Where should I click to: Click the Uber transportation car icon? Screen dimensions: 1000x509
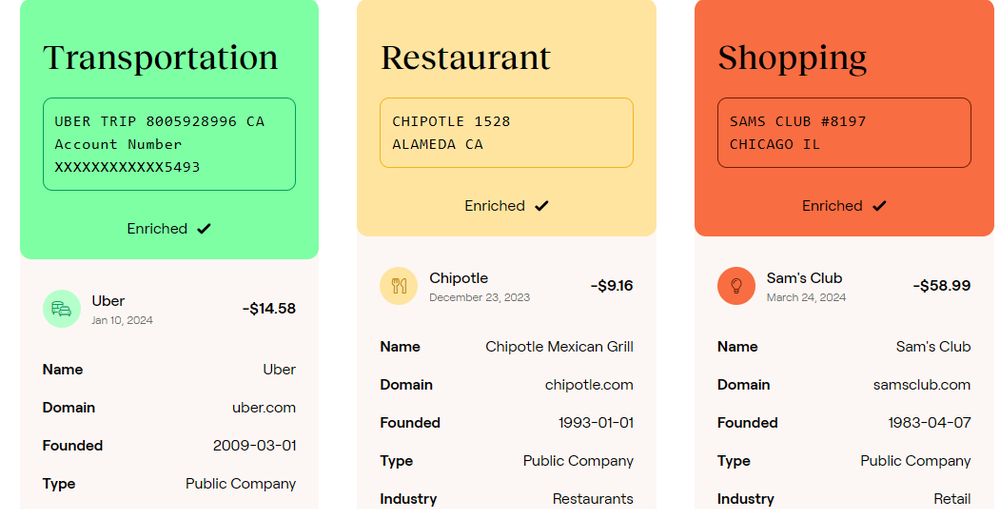click(62, 309)
